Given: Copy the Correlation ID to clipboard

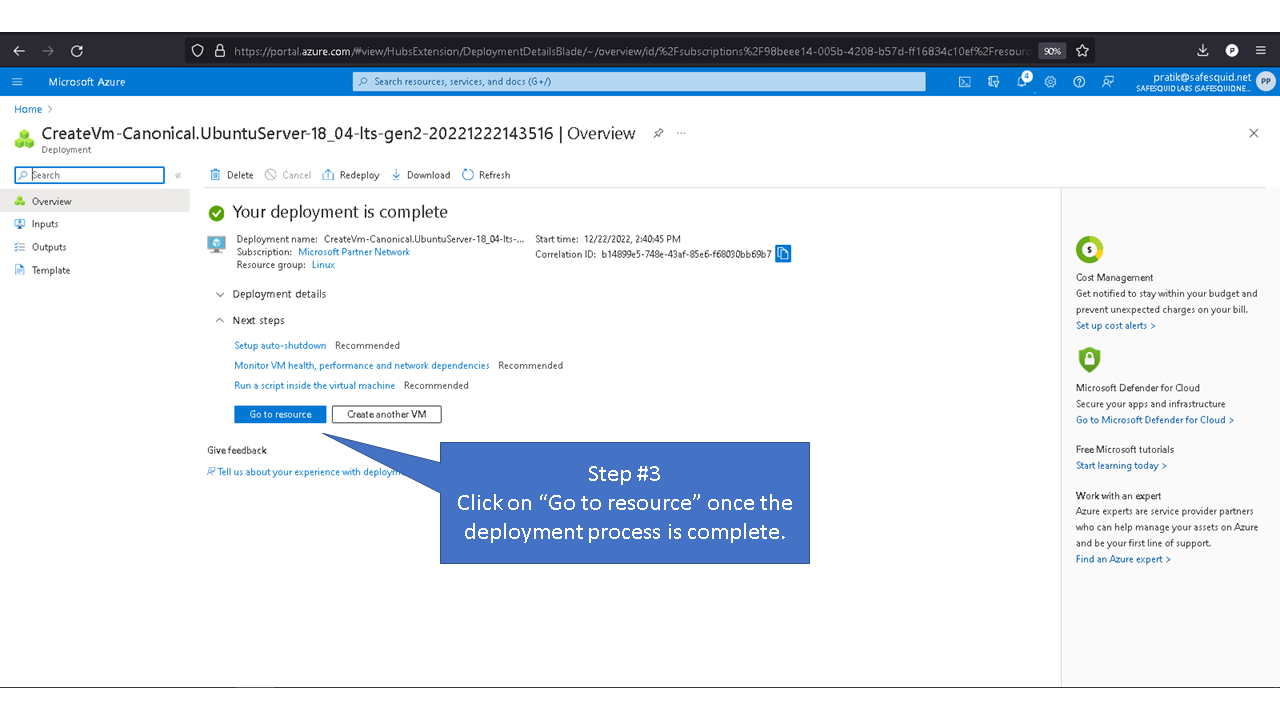Looking at the screenshot, I should tap(783, 254).
